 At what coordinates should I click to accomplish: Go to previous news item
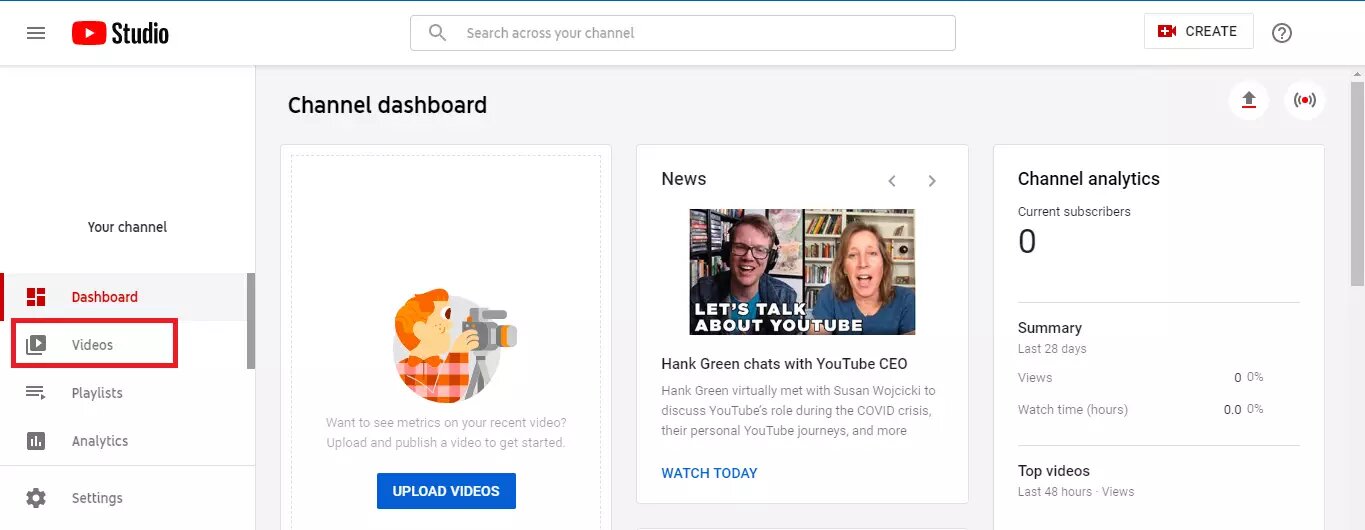[x=892, y=181]
